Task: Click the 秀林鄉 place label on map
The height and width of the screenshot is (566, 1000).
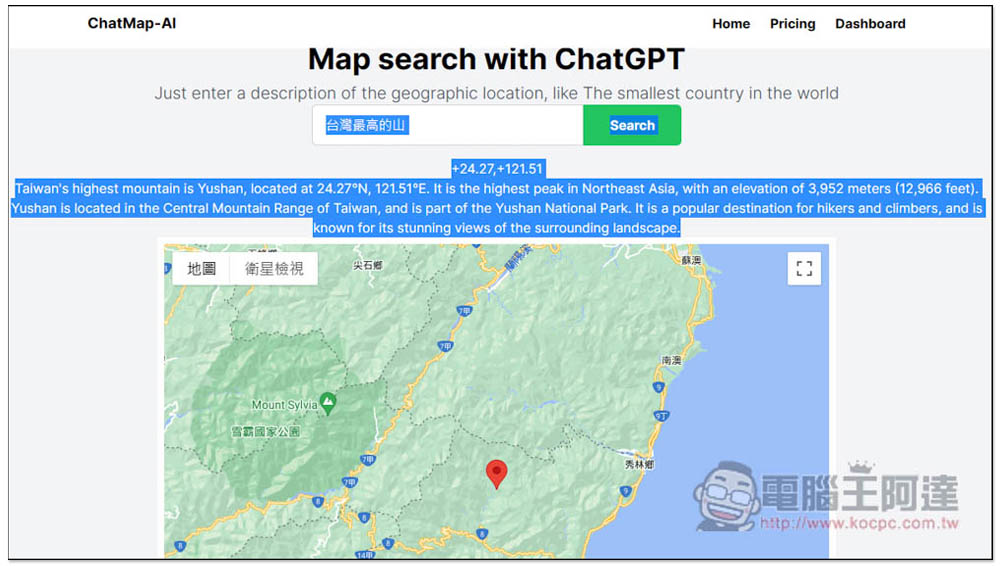Action: (x=639, y=465)
